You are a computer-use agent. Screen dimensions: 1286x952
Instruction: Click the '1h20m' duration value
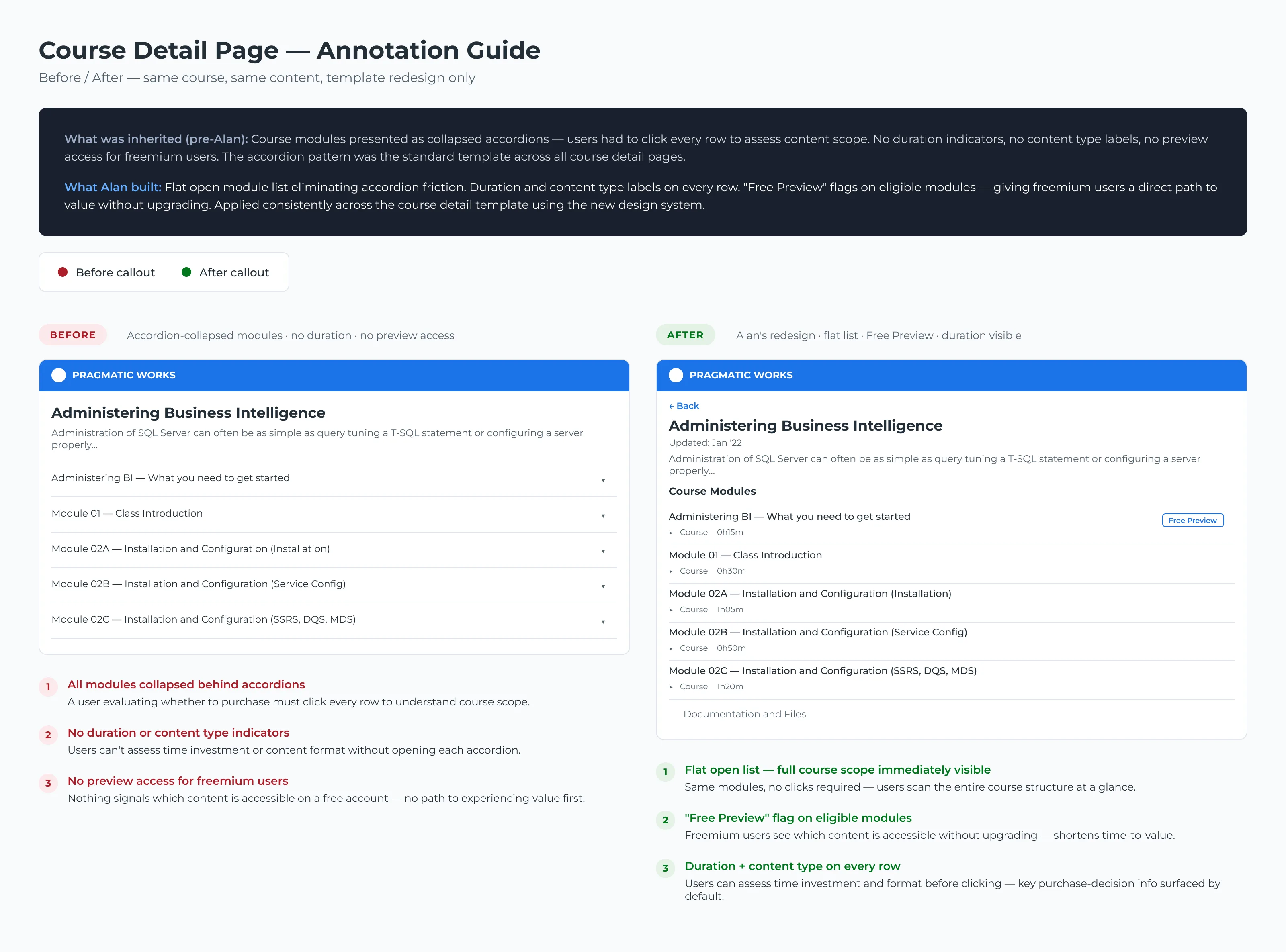click(x=730, y=686)
